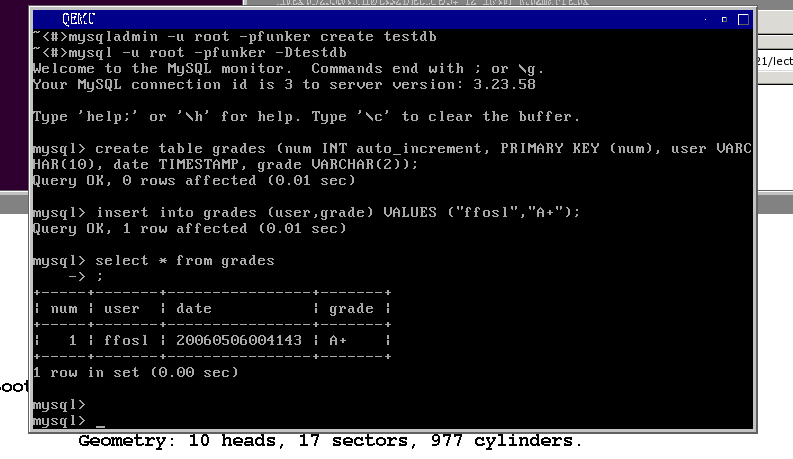Click the 'create table grades' command line
The image size is (793, 459).
click(392, 149)
